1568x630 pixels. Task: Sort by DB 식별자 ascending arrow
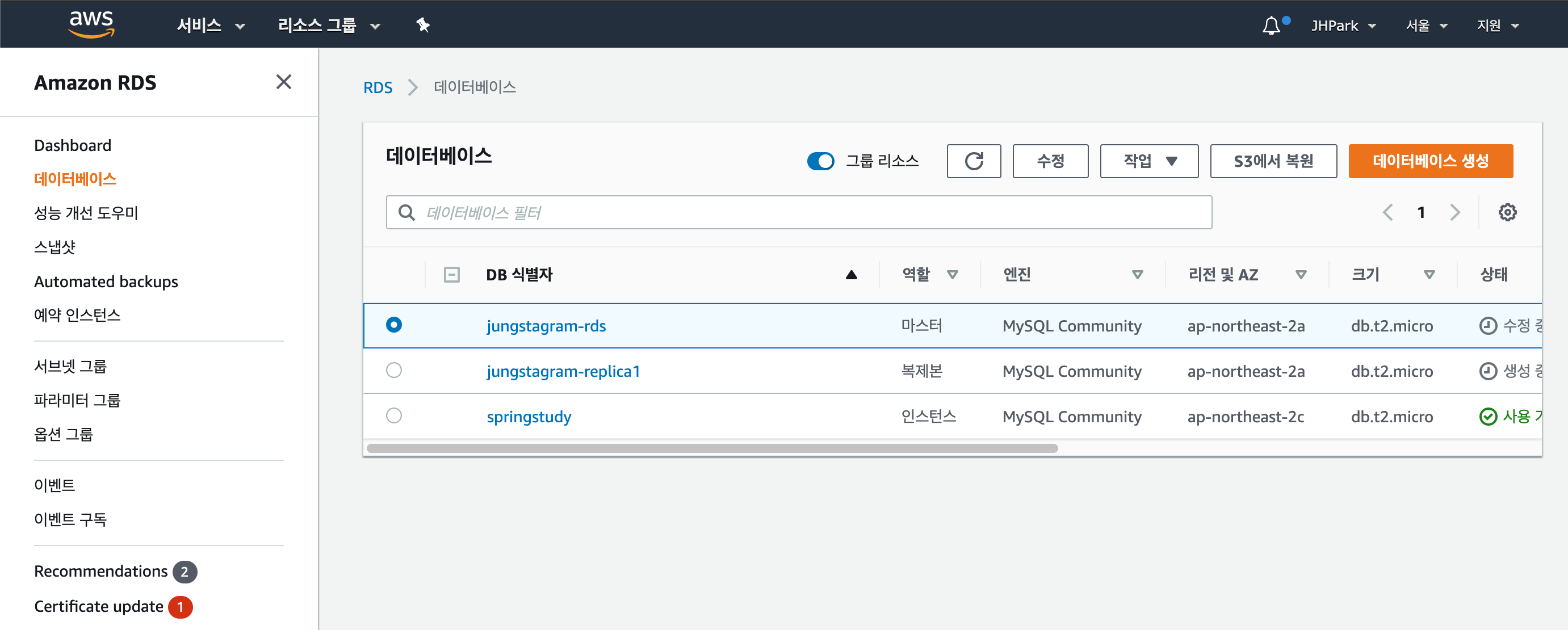tap(851, 275)
